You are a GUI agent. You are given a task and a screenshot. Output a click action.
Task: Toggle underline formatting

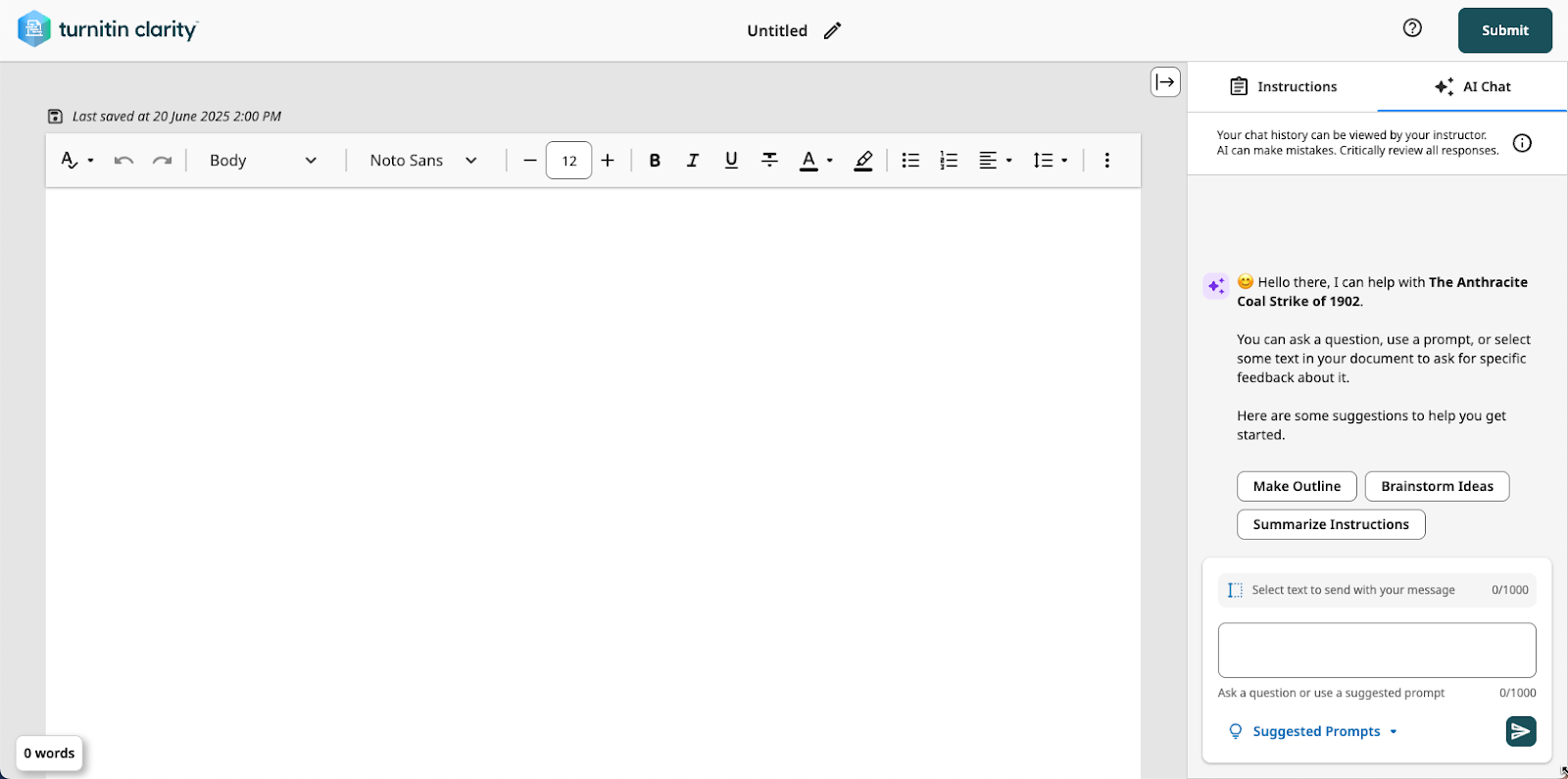[x=731, y=161]
